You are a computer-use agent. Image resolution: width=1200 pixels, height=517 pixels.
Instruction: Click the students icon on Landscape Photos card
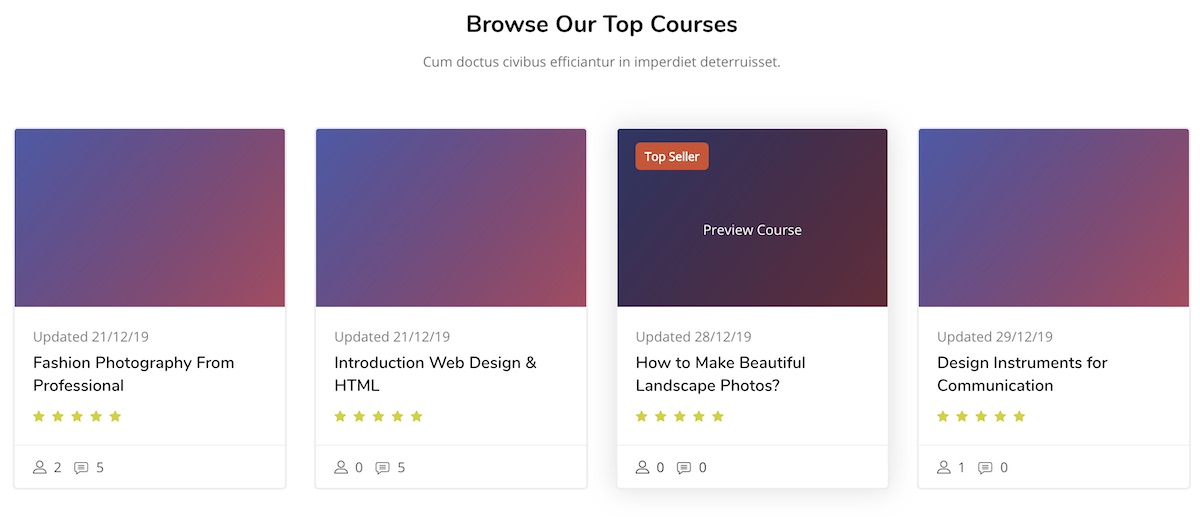click(642, 467)
